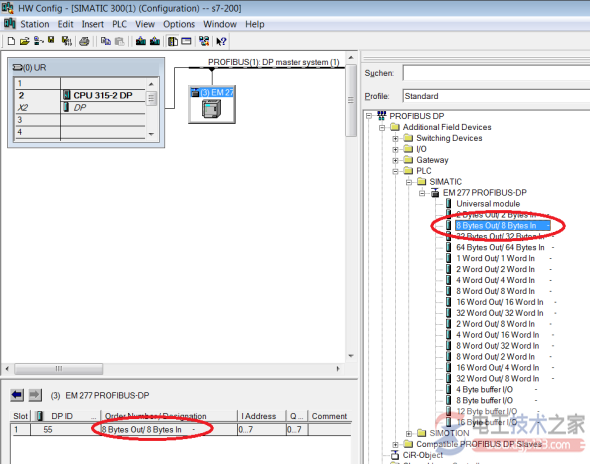590x464 pixels.
Task: Open the Options menu
Action: tap(179, 24)
